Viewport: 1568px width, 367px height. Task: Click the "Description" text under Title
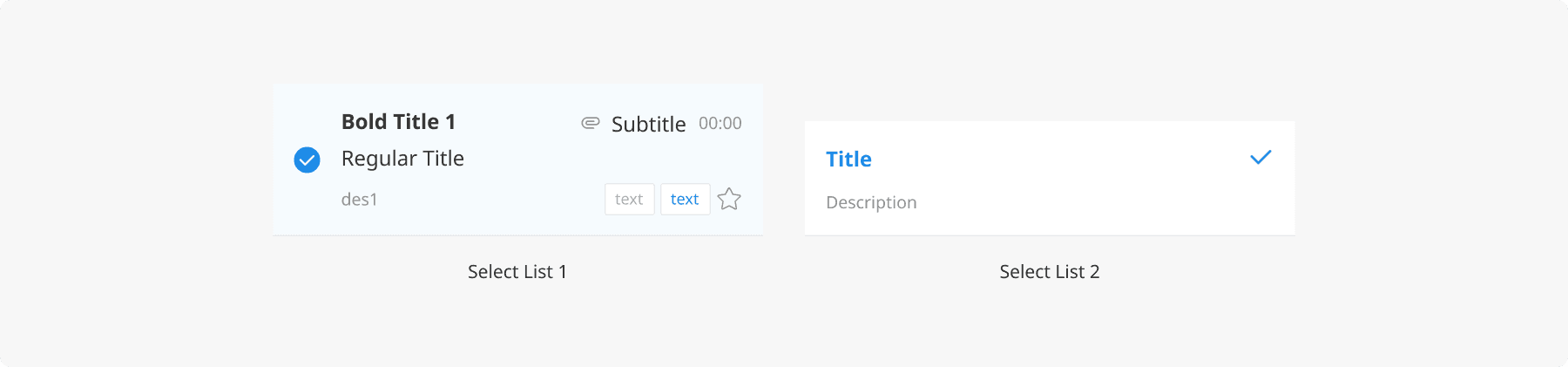click(871, 202)
